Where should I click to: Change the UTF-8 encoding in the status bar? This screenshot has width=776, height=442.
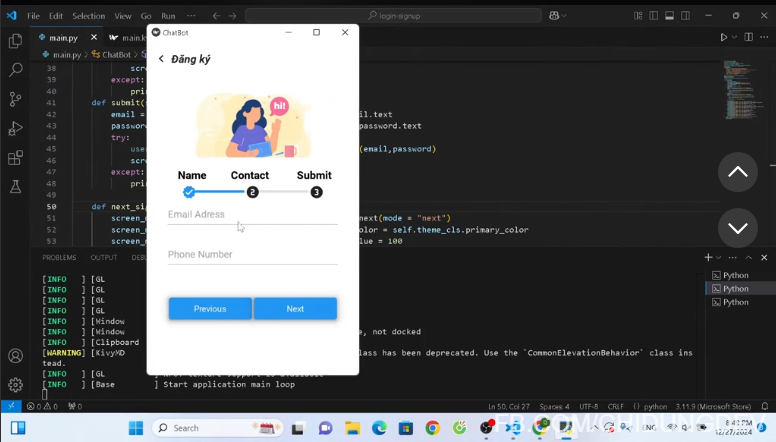tap(588, 406)
